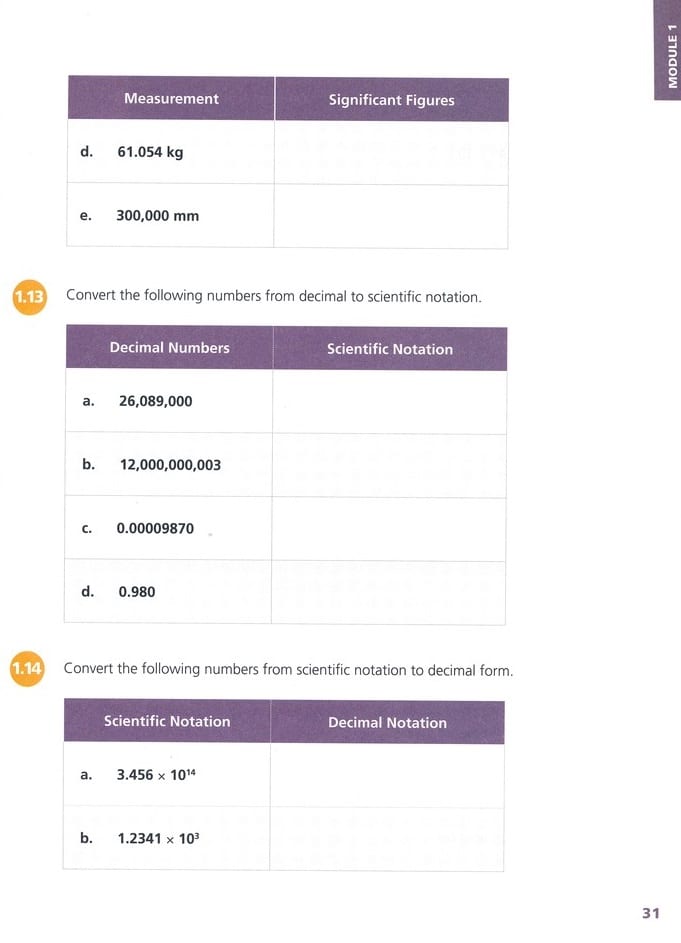Select the MODULE 1 side tab
This screenshot has height=943, width=681.
(x=667, y=50)
